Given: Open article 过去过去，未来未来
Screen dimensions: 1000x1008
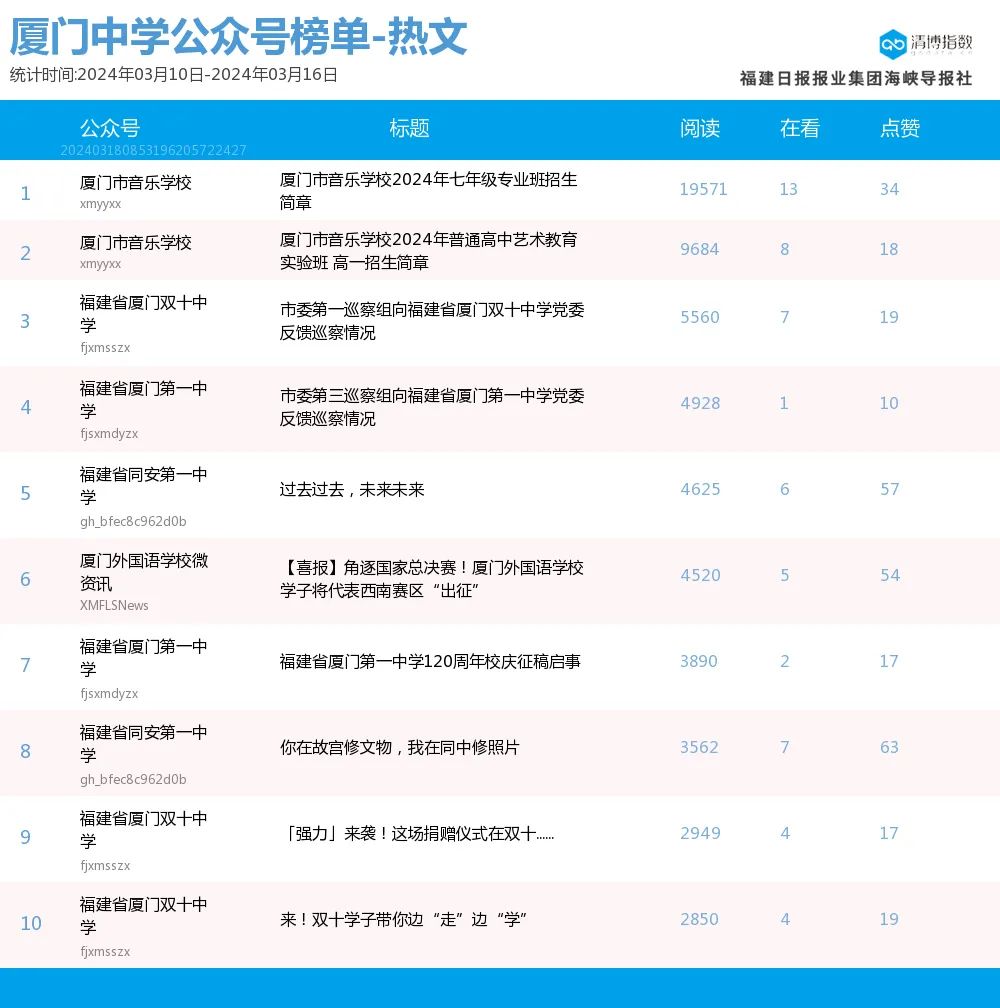Looking at the screenshot, I should [353, 490].
